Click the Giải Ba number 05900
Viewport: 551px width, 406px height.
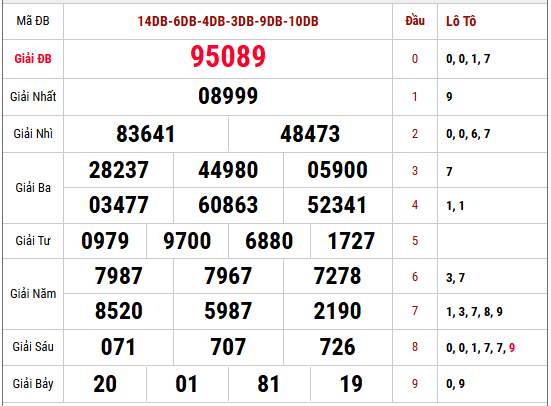pos(337,170)
